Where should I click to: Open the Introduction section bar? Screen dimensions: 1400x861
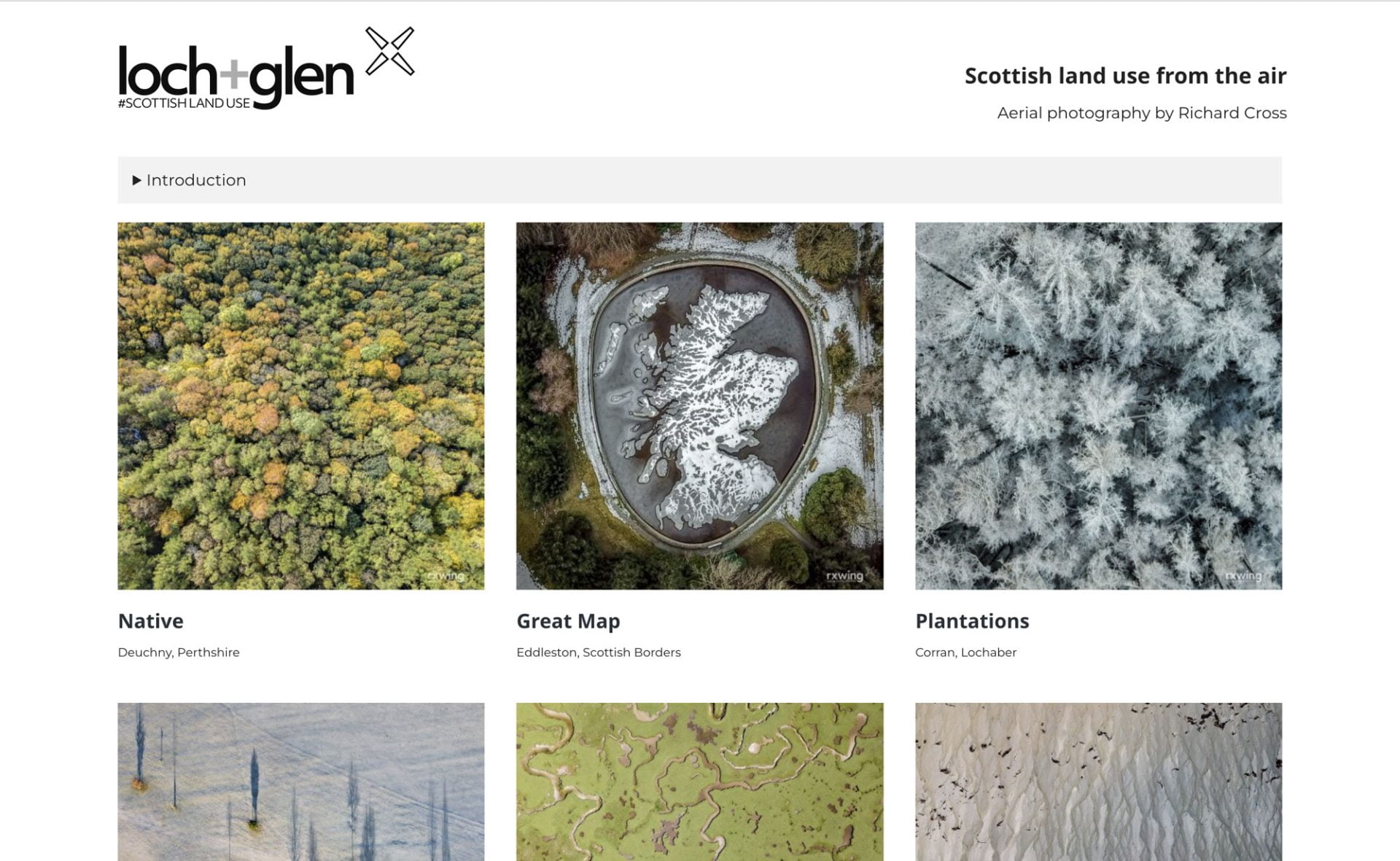(x=699, y=180)
